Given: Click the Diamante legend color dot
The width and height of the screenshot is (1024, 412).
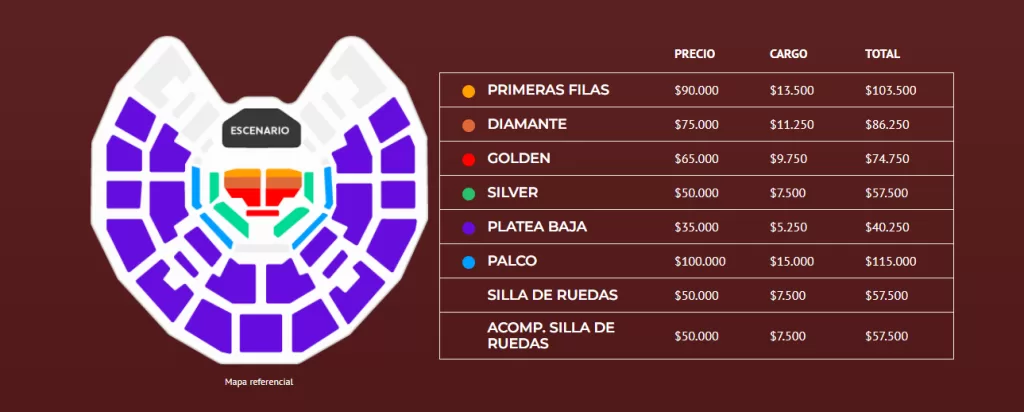Looking at the screenshot, I should [468, 125].
